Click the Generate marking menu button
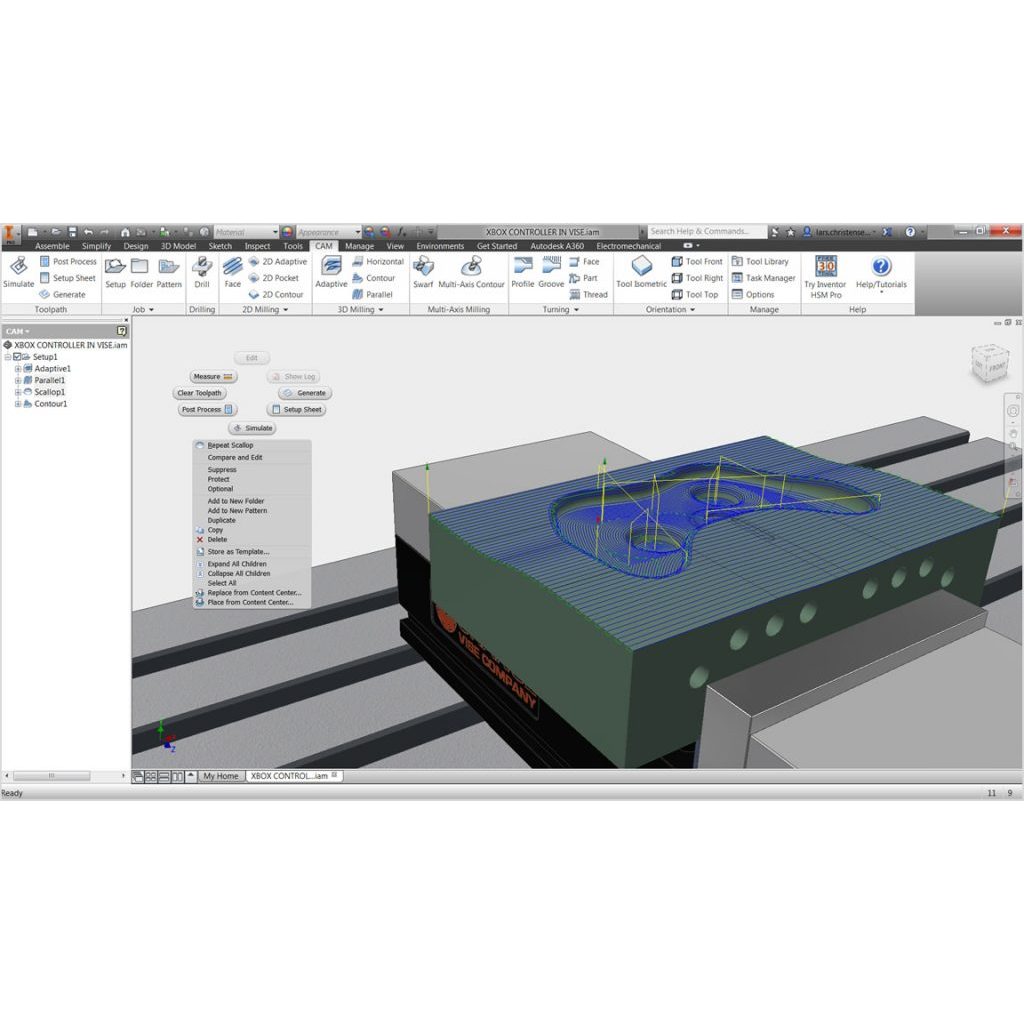 click(305, 393)
